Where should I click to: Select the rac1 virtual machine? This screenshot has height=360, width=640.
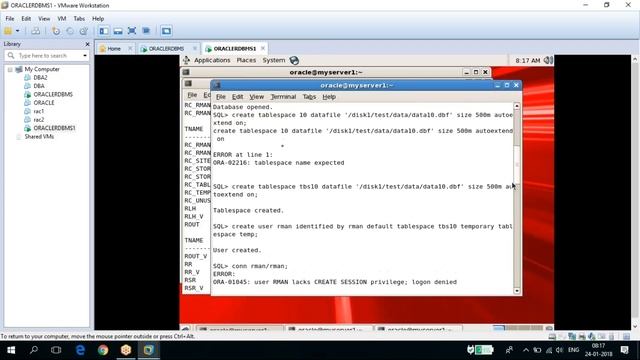tap(38, 111)
